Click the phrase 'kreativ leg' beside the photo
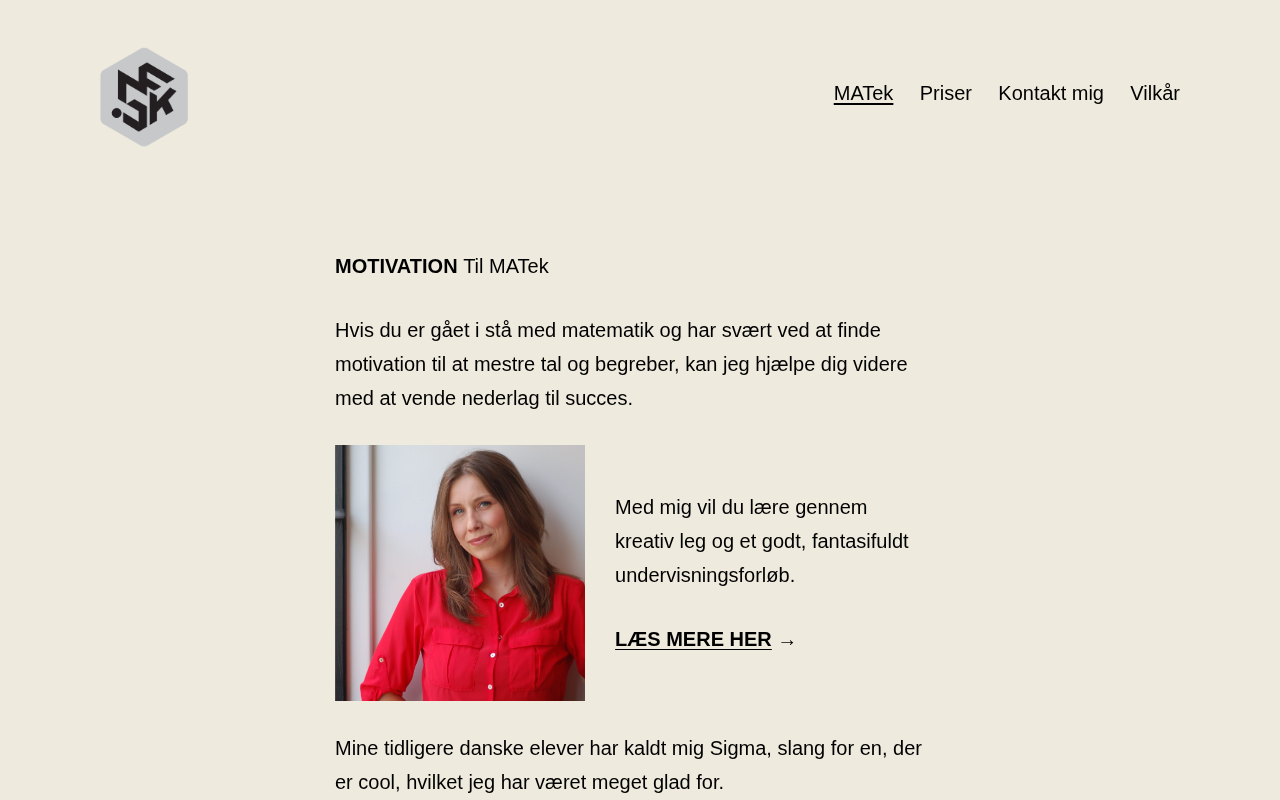The height and width of the screenshot is (800, 1280). pyautogui.click(x=662, y=541)
